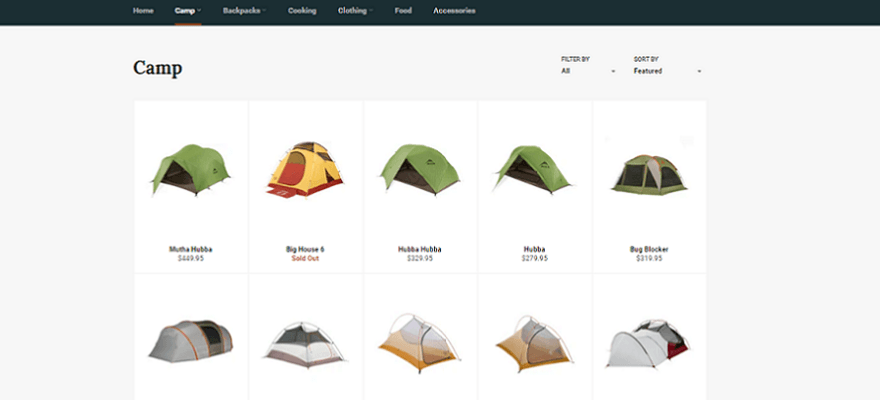This screenshot has width=880, height=400.
Task: Open the Mutha Hubba tent image
Action: [x=191, y=170]
